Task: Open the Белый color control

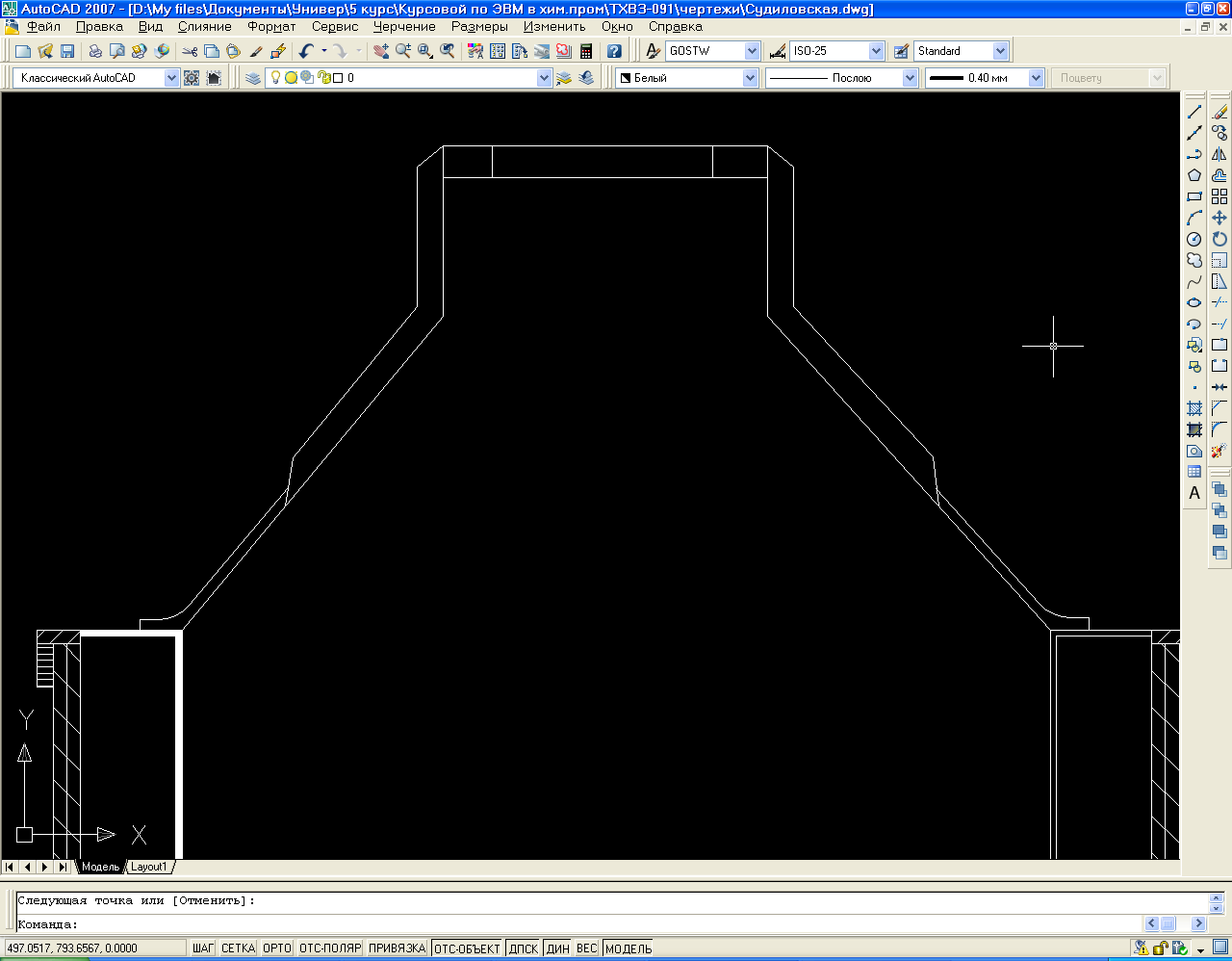Action: [x=750, y=78]
